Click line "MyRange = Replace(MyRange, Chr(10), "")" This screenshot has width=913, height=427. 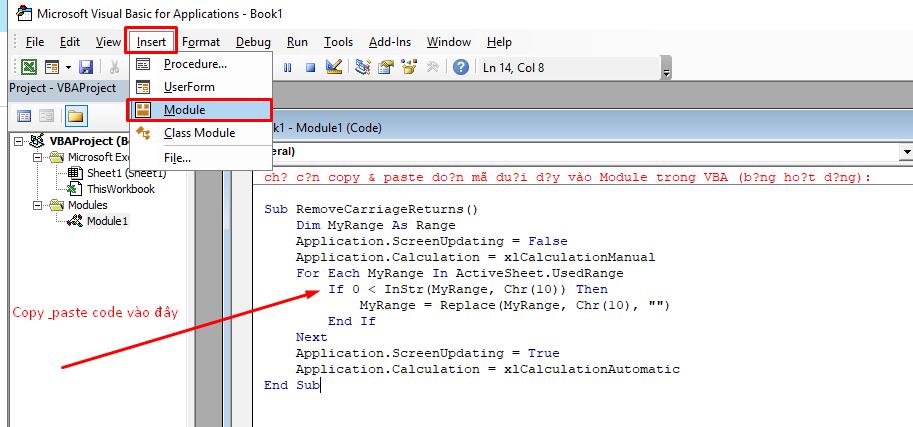515,305
